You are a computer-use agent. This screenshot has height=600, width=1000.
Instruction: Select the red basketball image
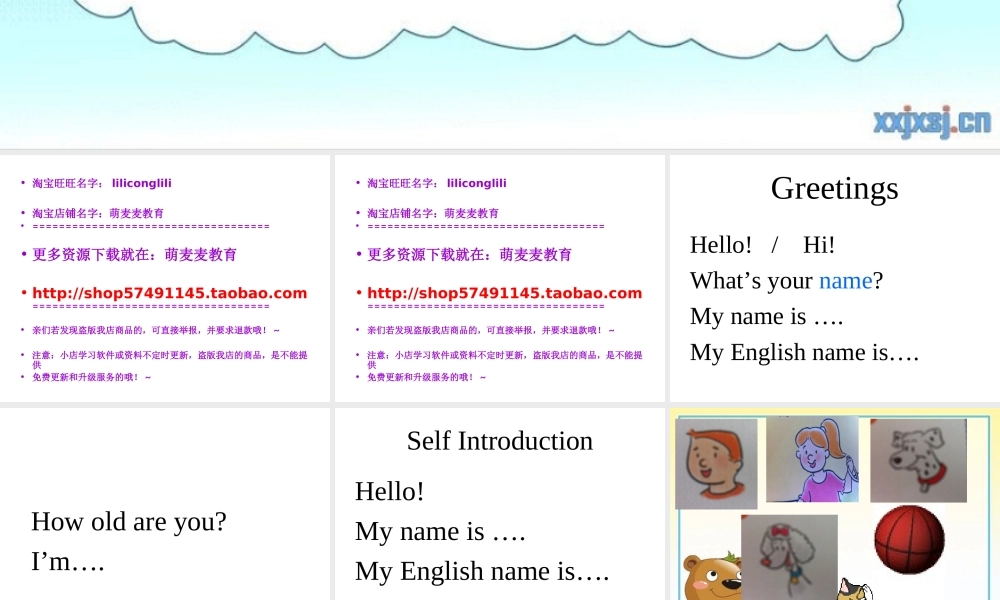909,539
